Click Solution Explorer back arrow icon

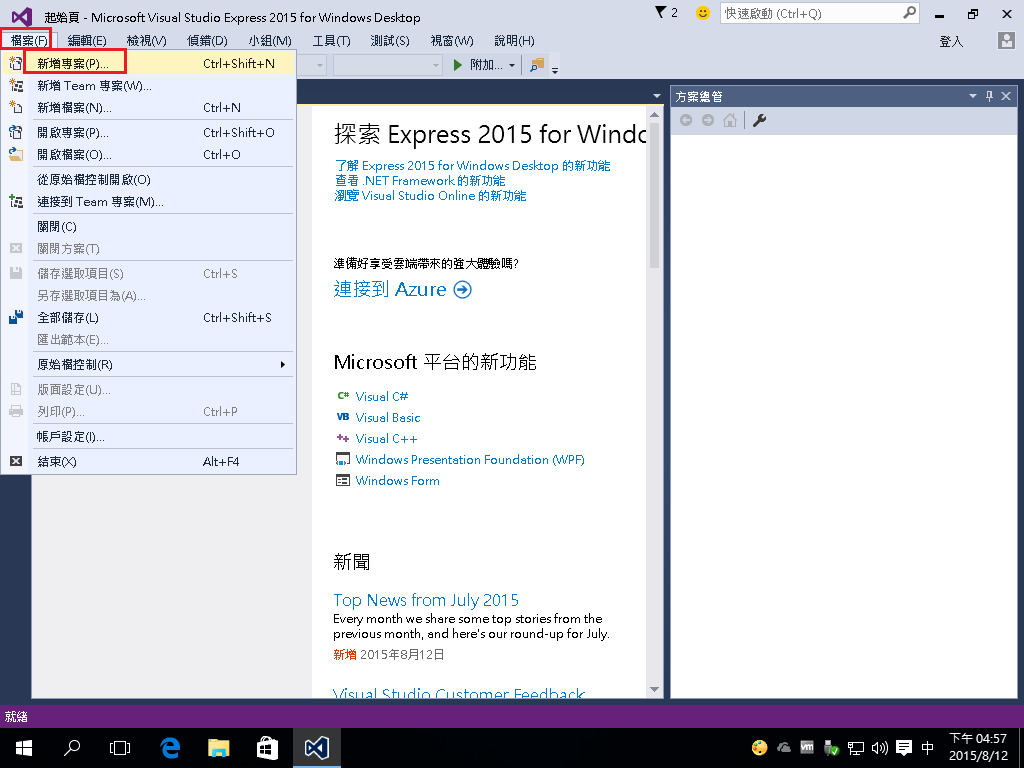(686, 120)
